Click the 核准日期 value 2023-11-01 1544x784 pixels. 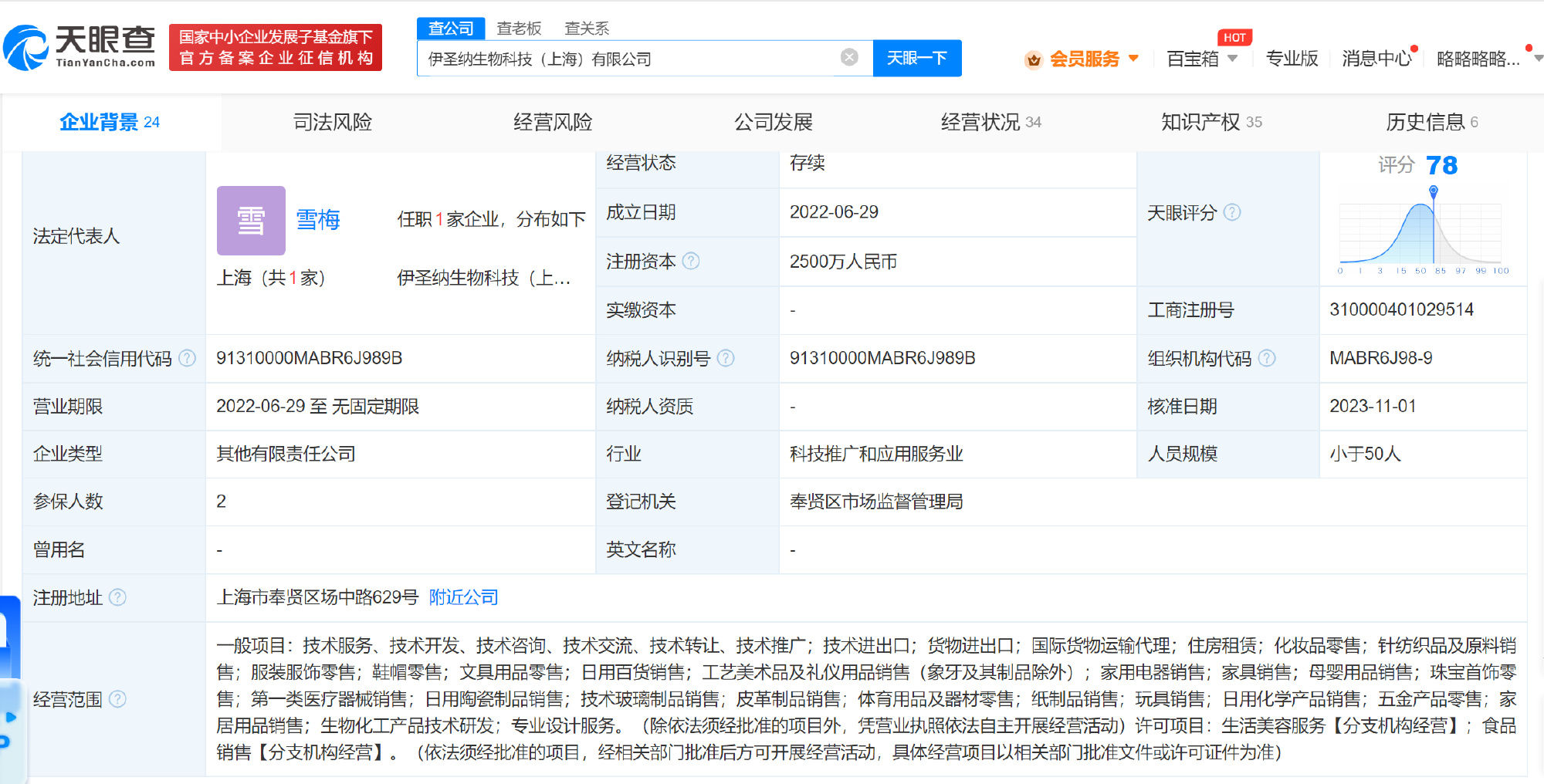[x=1373, y=406]
